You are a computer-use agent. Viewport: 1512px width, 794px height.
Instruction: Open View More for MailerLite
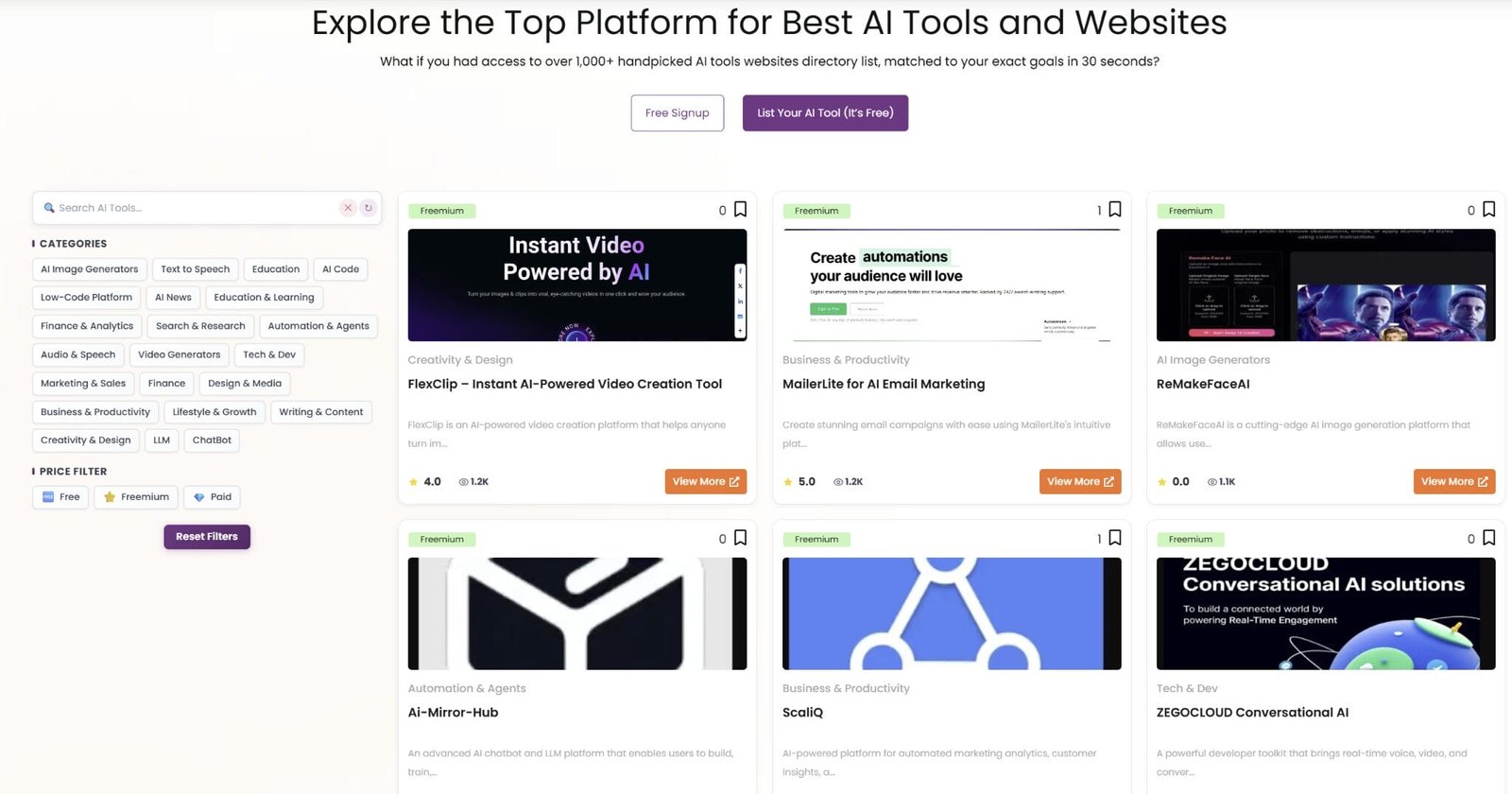click(x=1080, y=482)
